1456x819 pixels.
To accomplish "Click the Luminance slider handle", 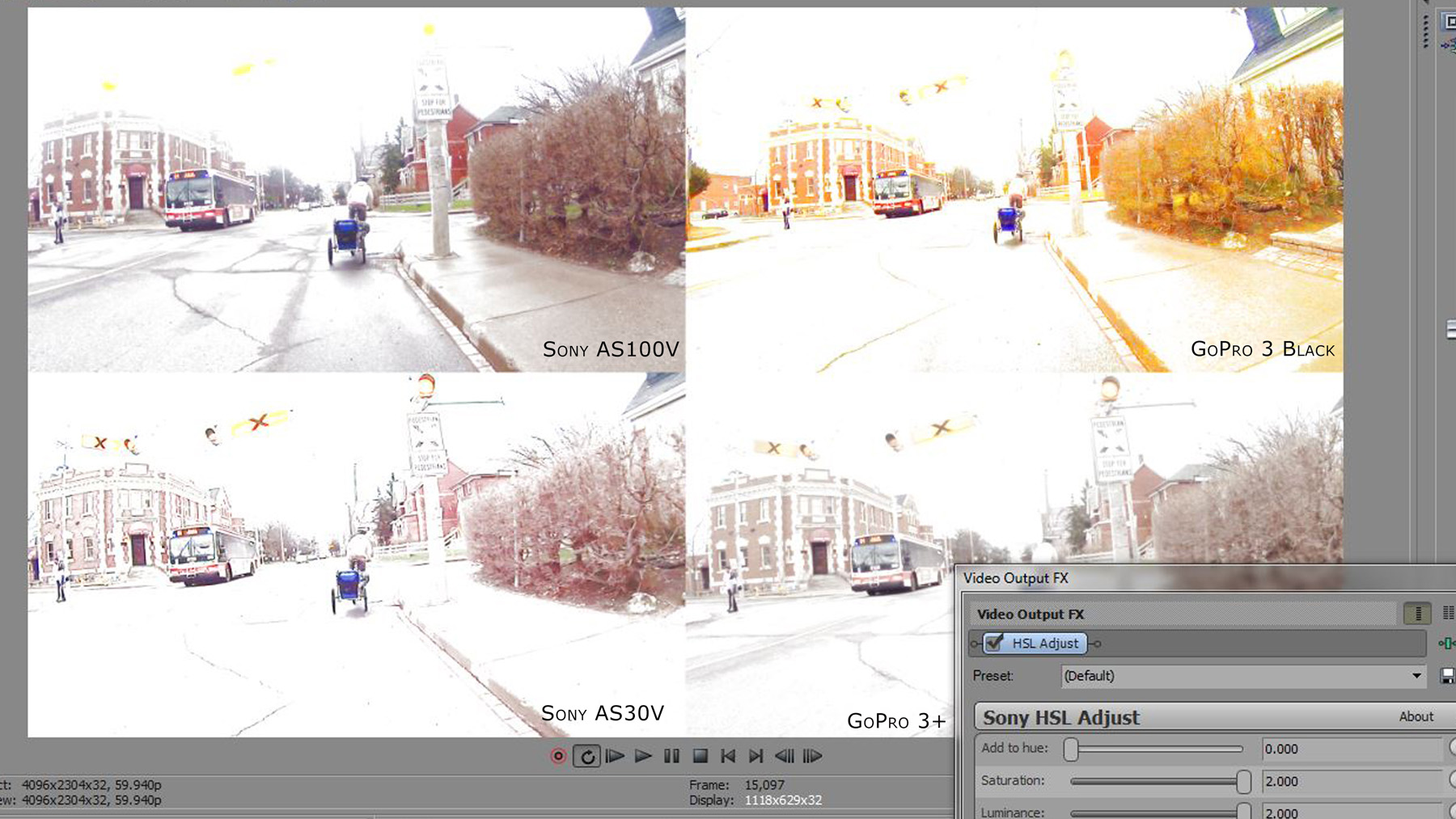I will pyautogui.click(x=1243, y=812).
